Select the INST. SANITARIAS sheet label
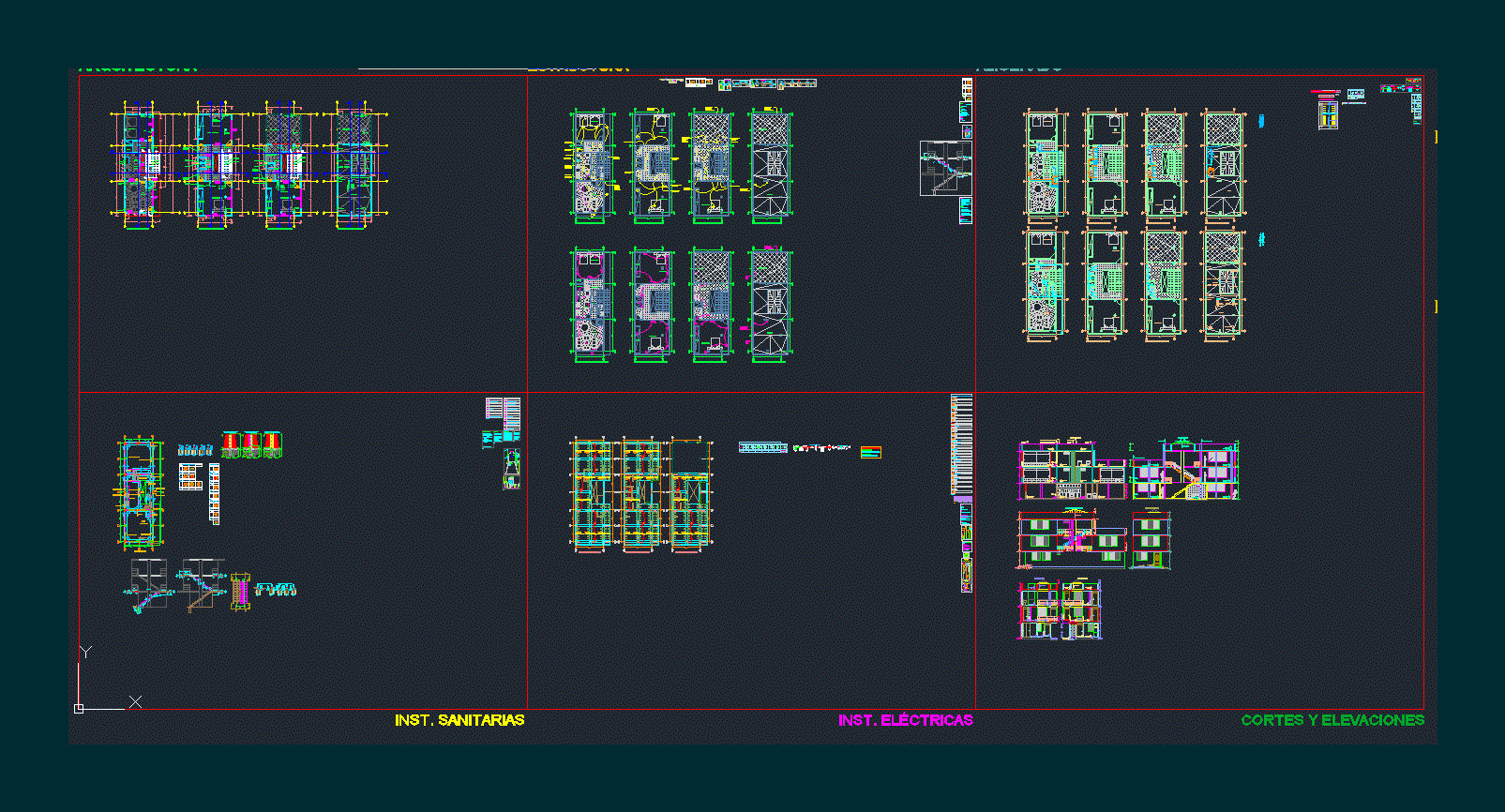 click(x=459, y=720)
